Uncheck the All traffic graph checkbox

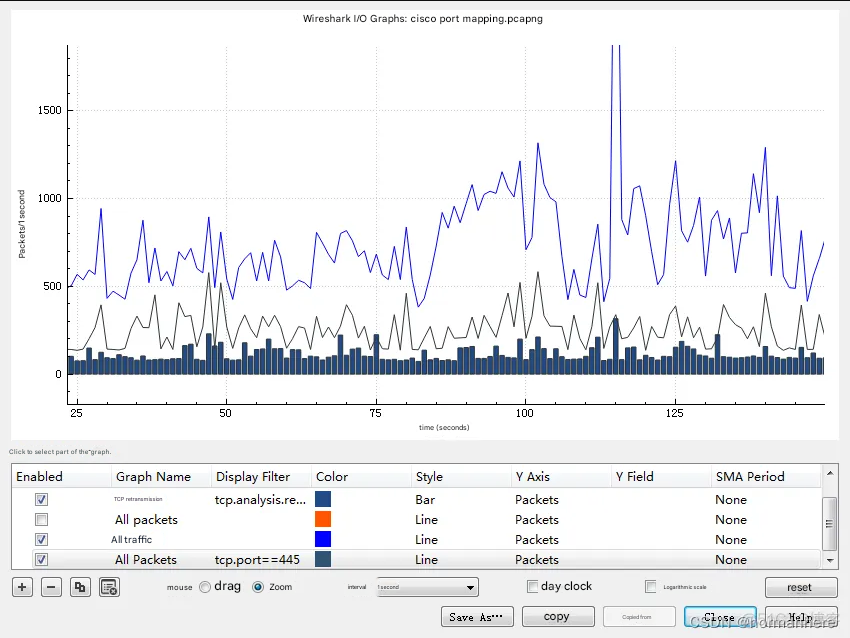pyautogui.click(x=41, y=539)
